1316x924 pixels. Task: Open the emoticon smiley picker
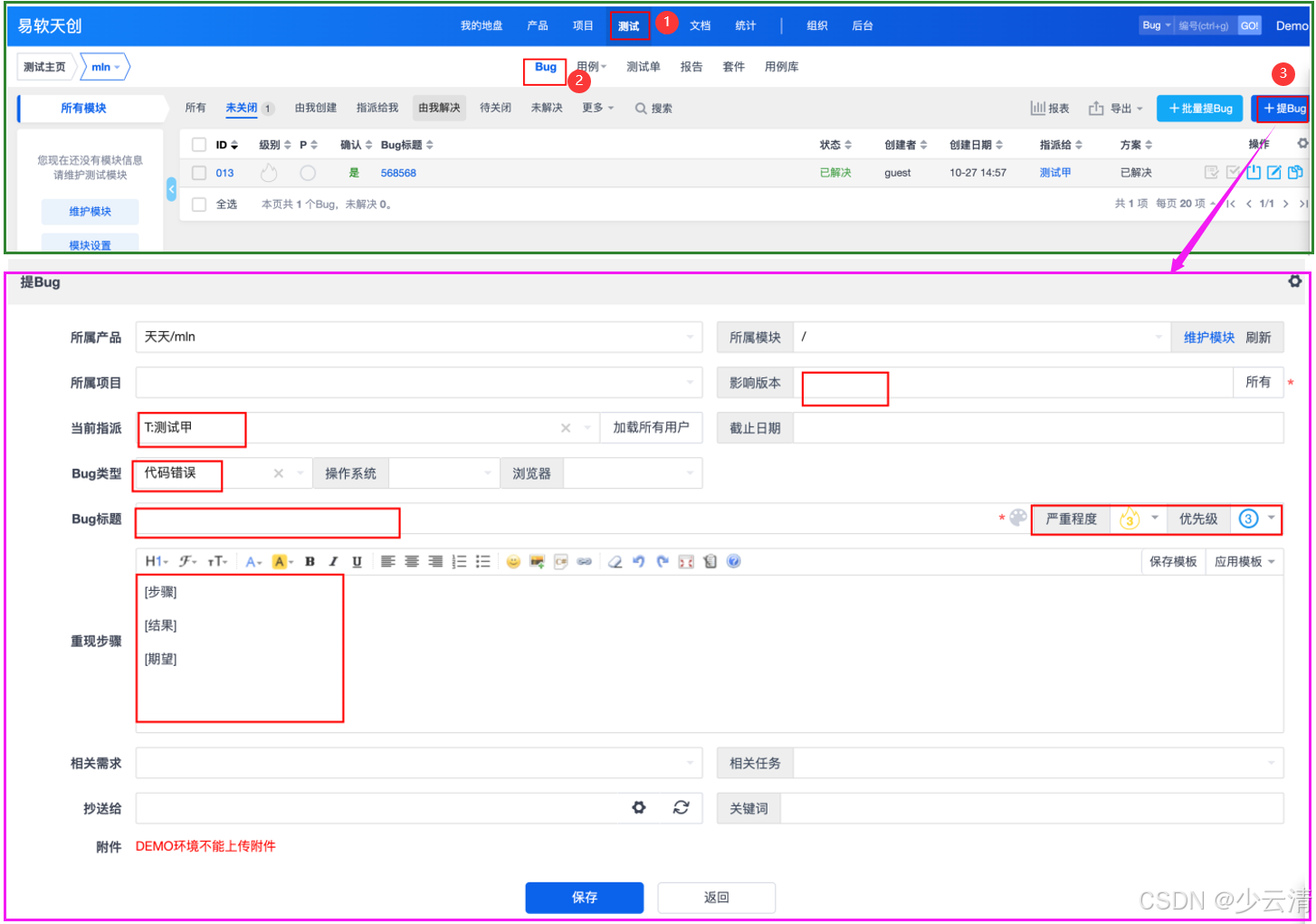coord(513,562)
